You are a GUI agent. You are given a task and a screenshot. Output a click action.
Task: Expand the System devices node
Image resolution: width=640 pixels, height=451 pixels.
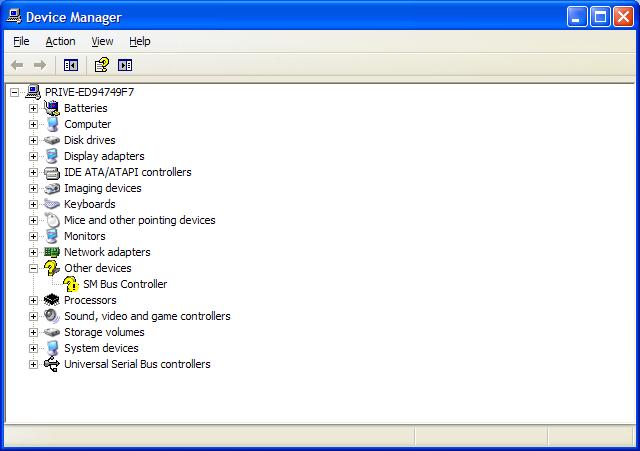coord(33,348)
